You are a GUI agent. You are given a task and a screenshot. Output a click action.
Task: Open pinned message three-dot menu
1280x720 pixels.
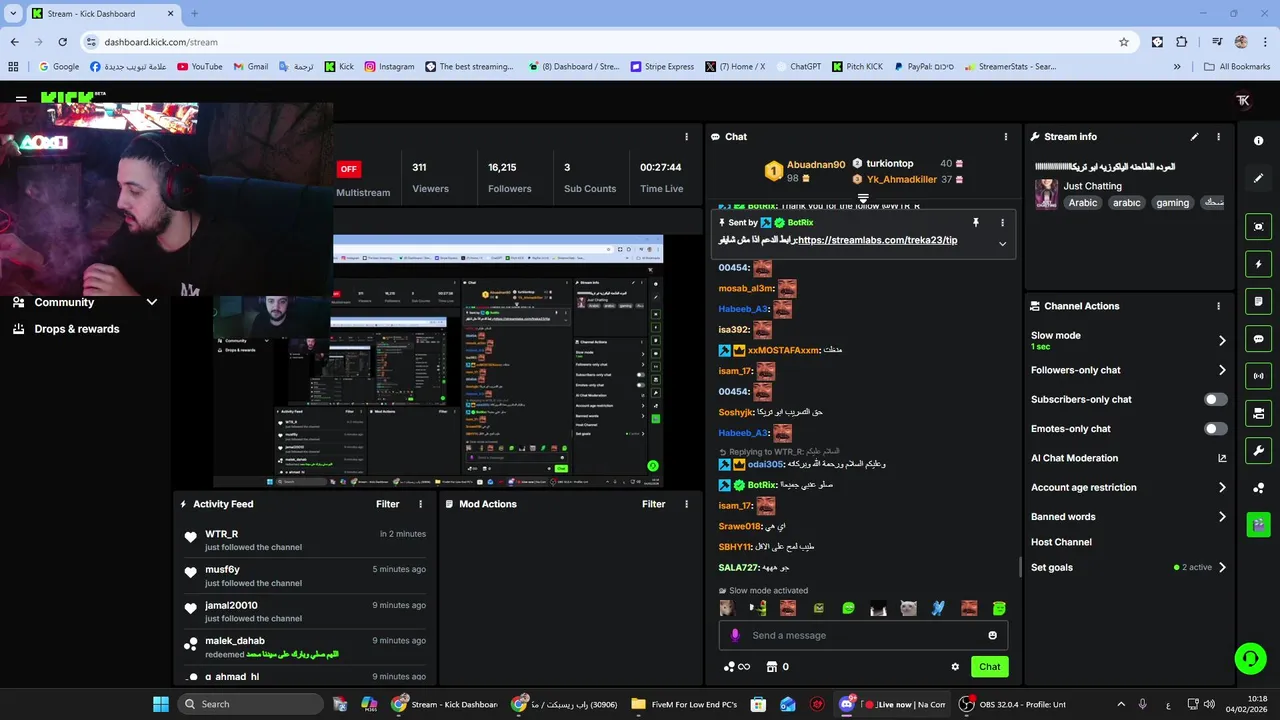coord(1002,223)
